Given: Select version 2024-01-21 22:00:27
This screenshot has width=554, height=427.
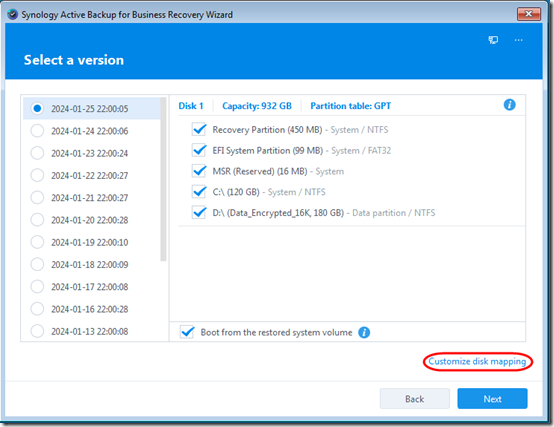Looking at the screenshot, I should (x=37, y=197).
